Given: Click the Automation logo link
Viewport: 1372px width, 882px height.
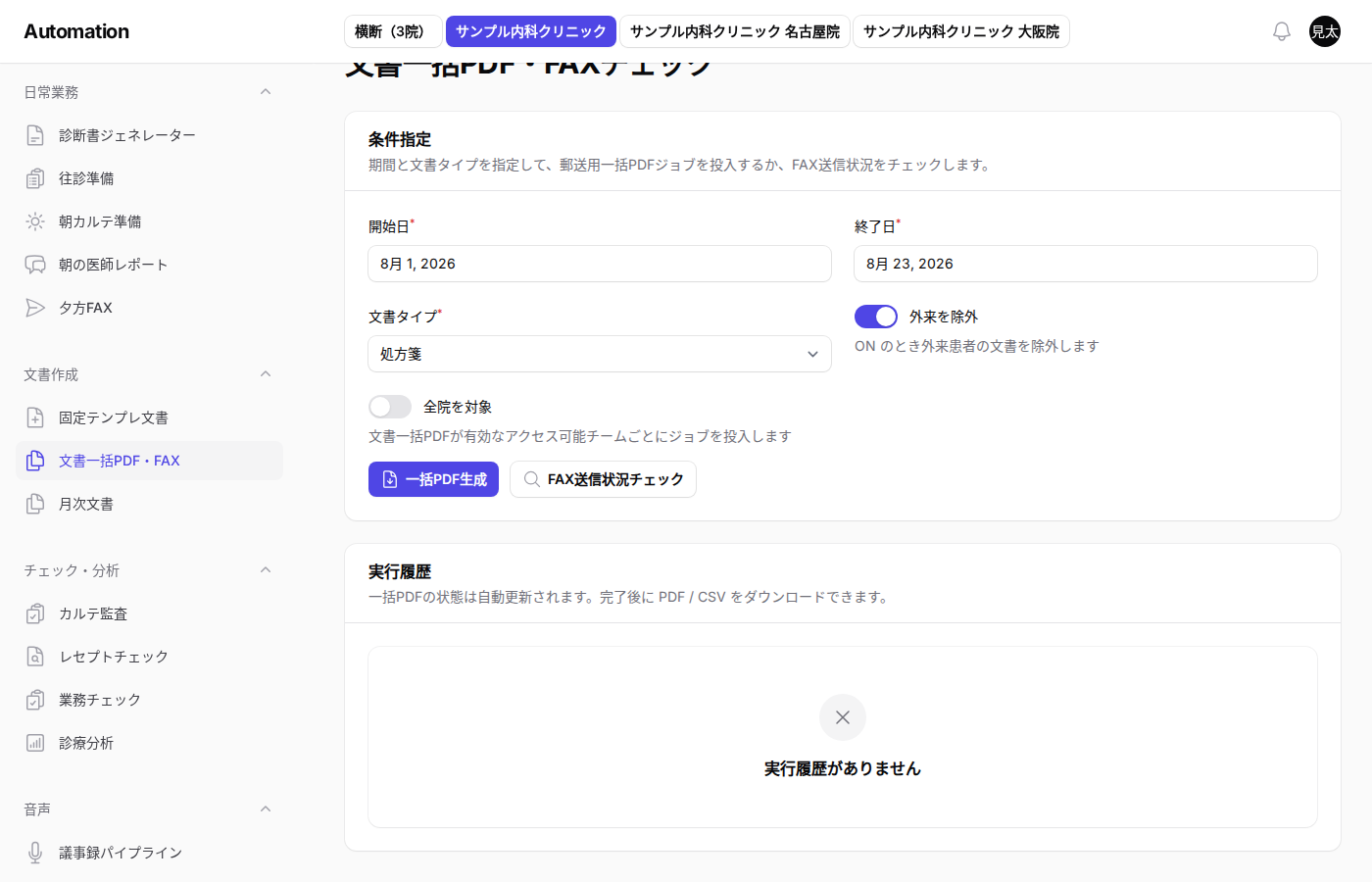Looking at the screenshot, I should (x=76, y=31).
